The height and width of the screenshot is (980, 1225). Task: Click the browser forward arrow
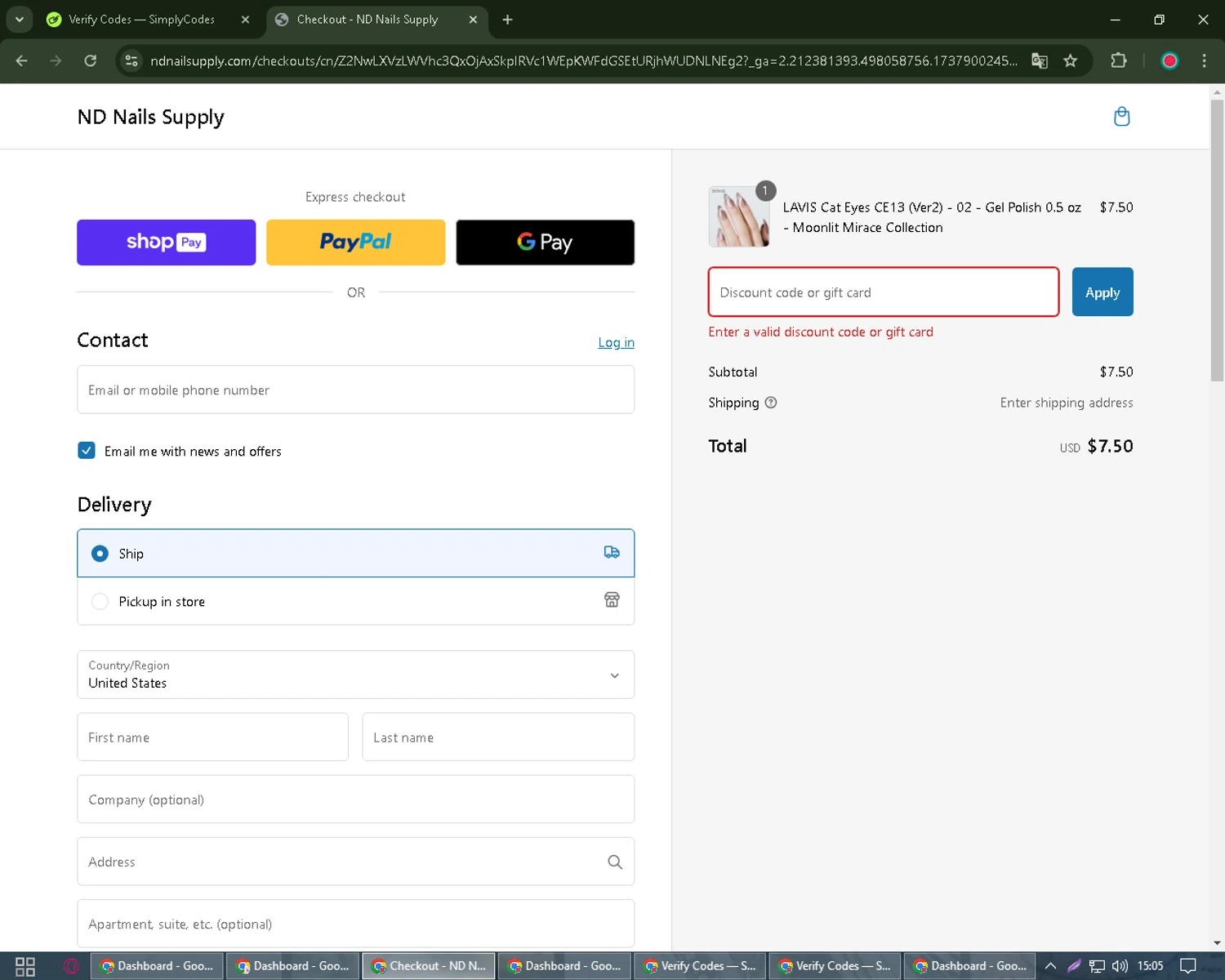56,60
